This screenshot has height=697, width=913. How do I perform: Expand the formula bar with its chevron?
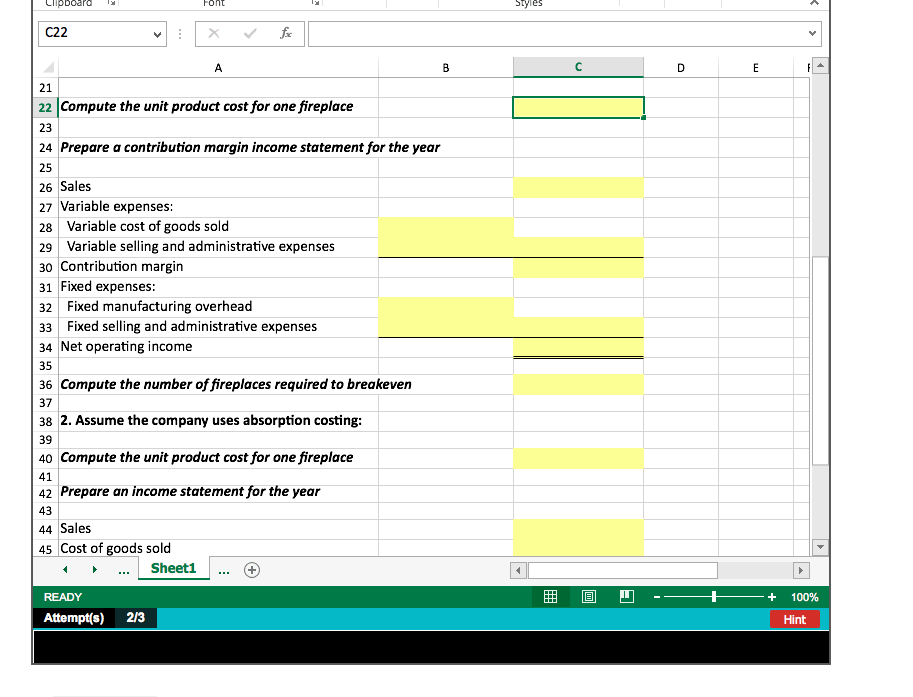(812, 33)
